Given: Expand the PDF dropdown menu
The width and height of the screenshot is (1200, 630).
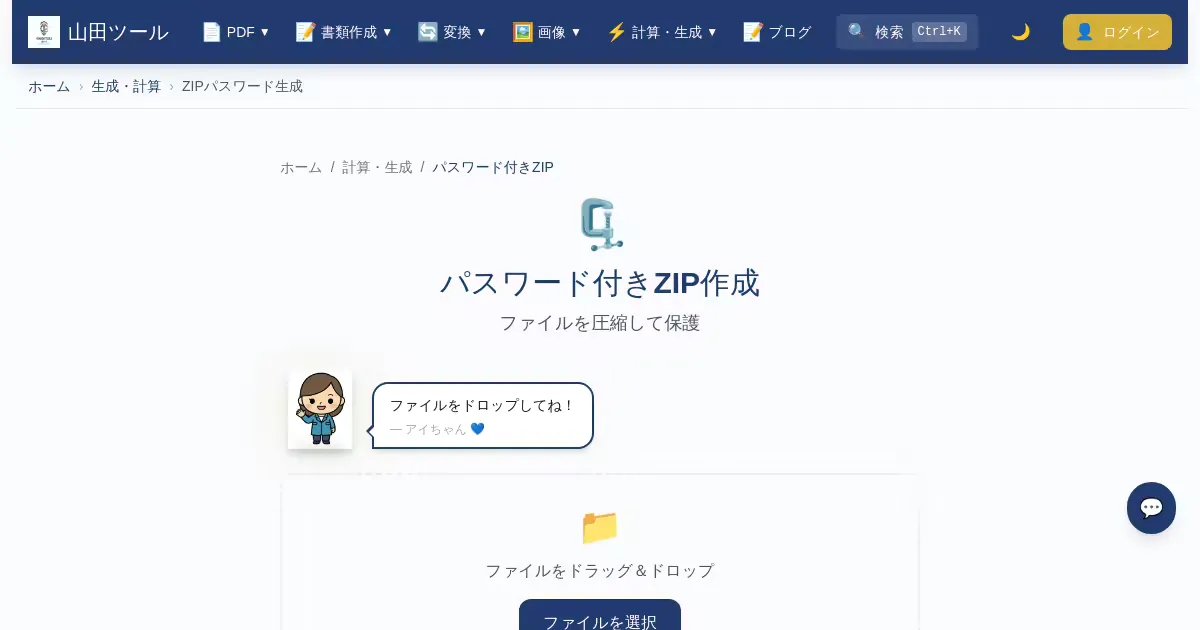Looking at the screenshot, I should [236, 32].
